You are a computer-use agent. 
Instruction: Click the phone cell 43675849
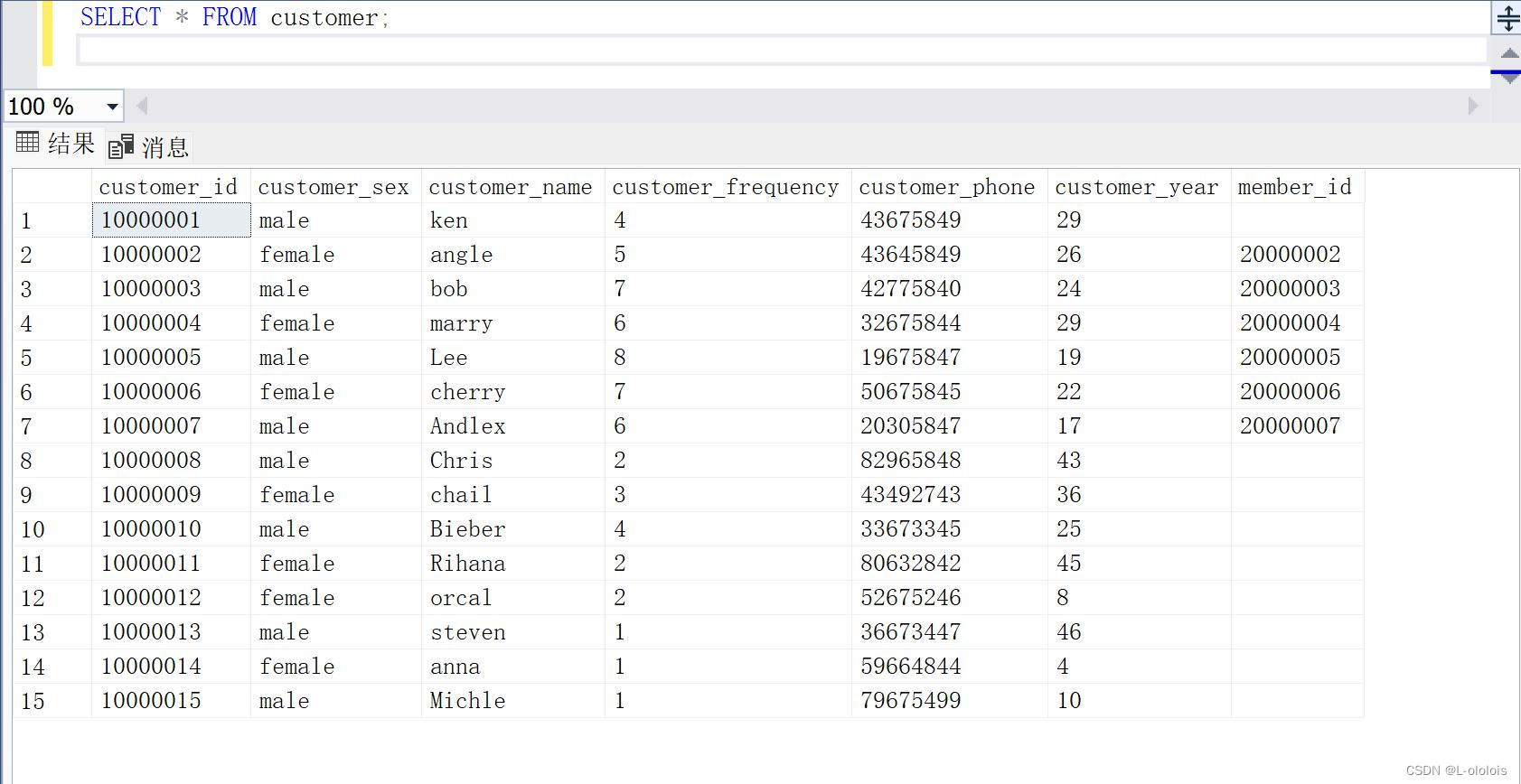949,220
